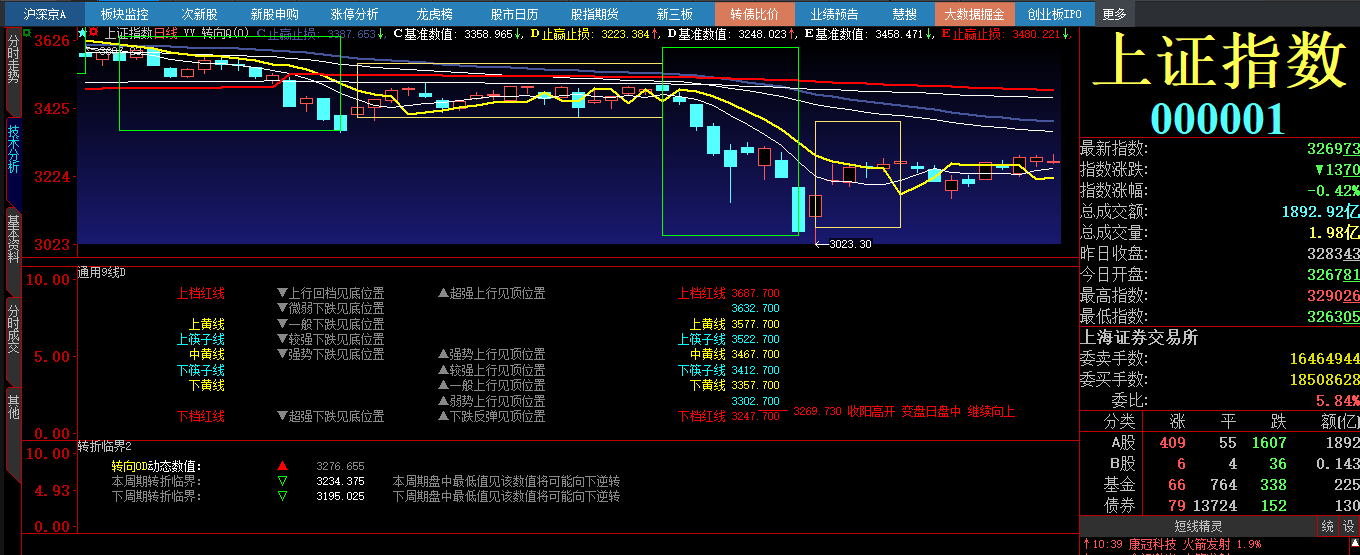Open the 设 settings button in 短线精灵 bar
The height and width of the screenshot is (555, 1360).
[x=1348, y=526]
